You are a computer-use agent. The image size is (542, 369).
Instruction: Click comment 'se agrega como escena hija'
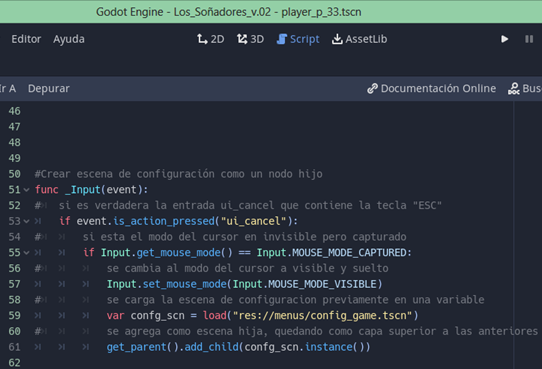click(x=187, y=331)
